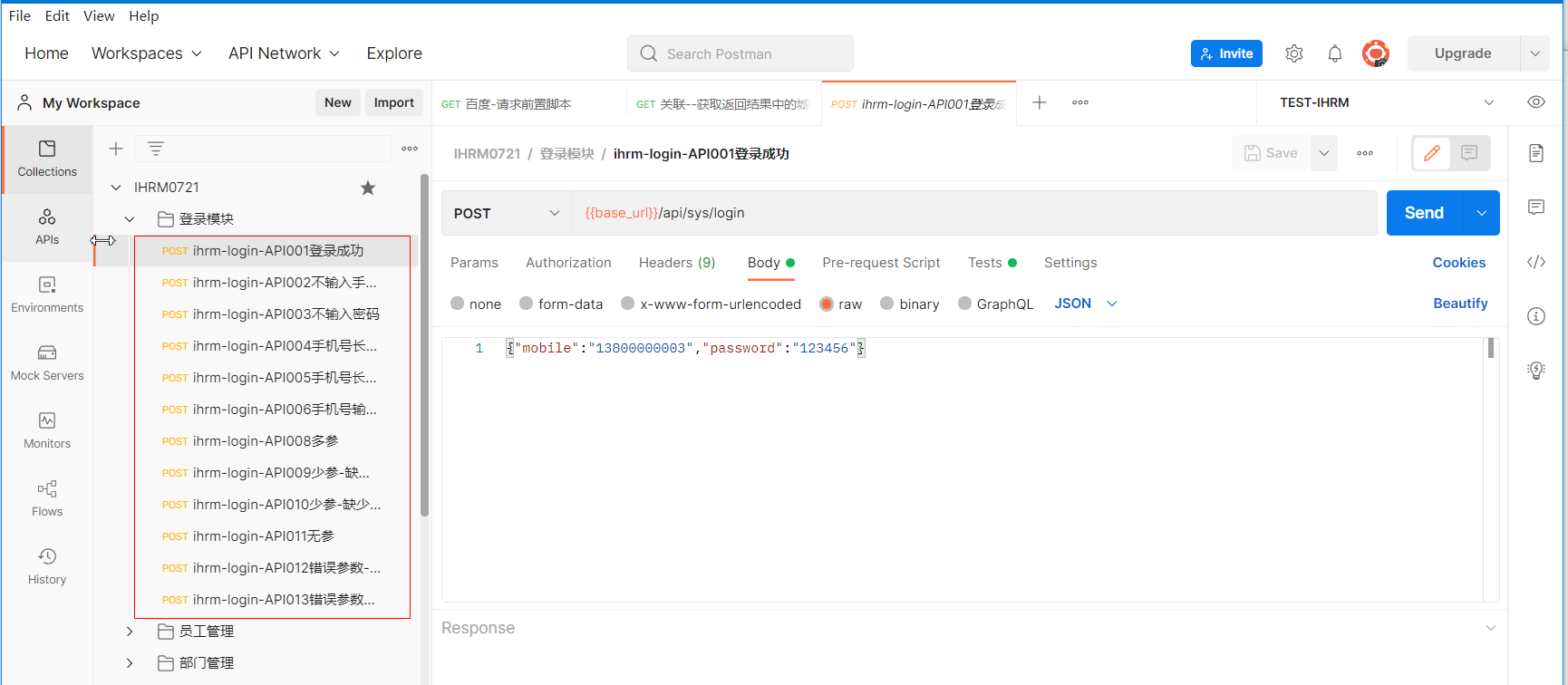This screenshot has width=1568, height=685.
Task: Switch to the Params tab
Action: click(x=474, y=263)
